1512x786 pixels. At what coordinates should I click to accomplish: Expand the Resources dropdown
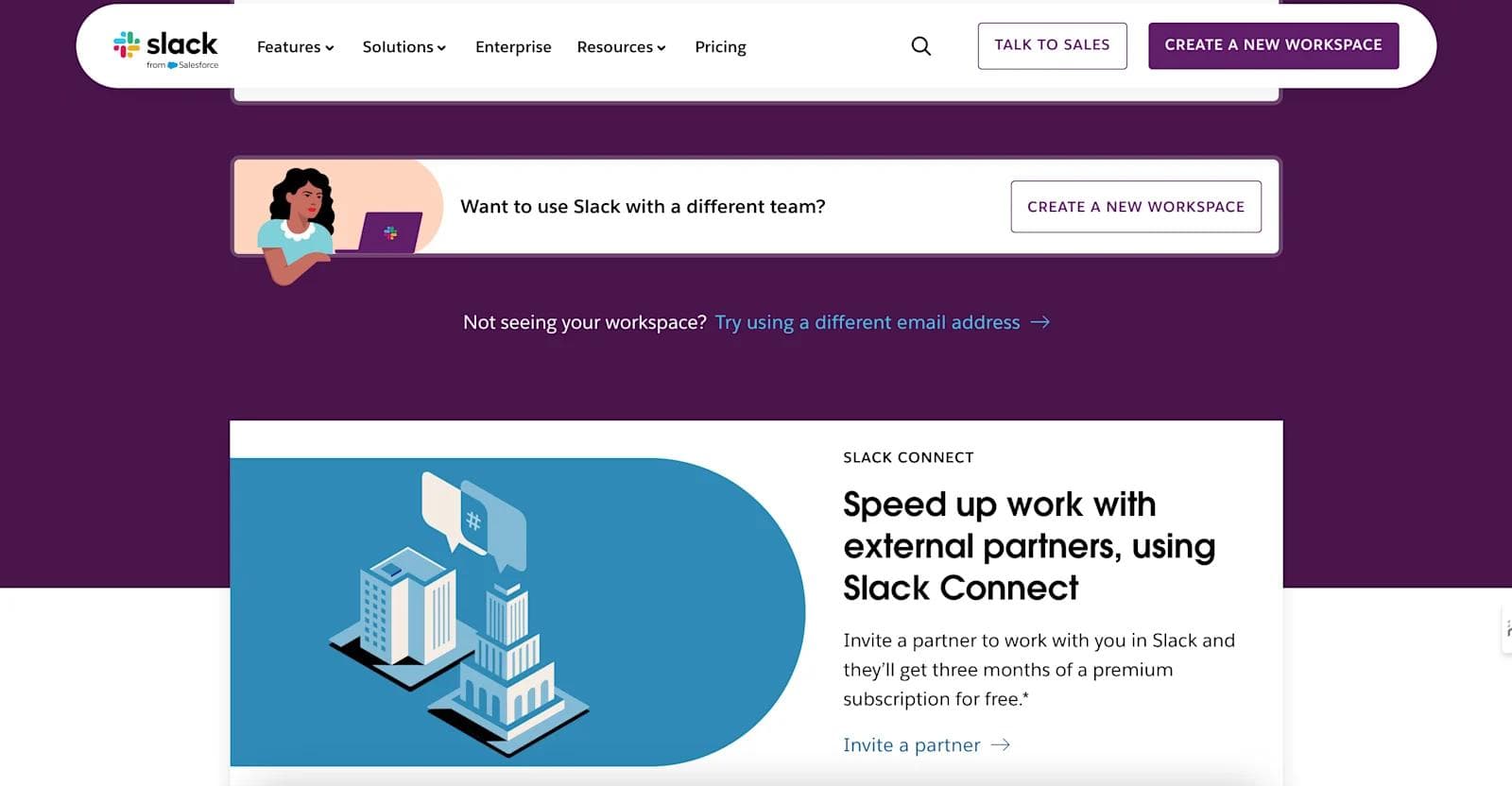(621, 46)
